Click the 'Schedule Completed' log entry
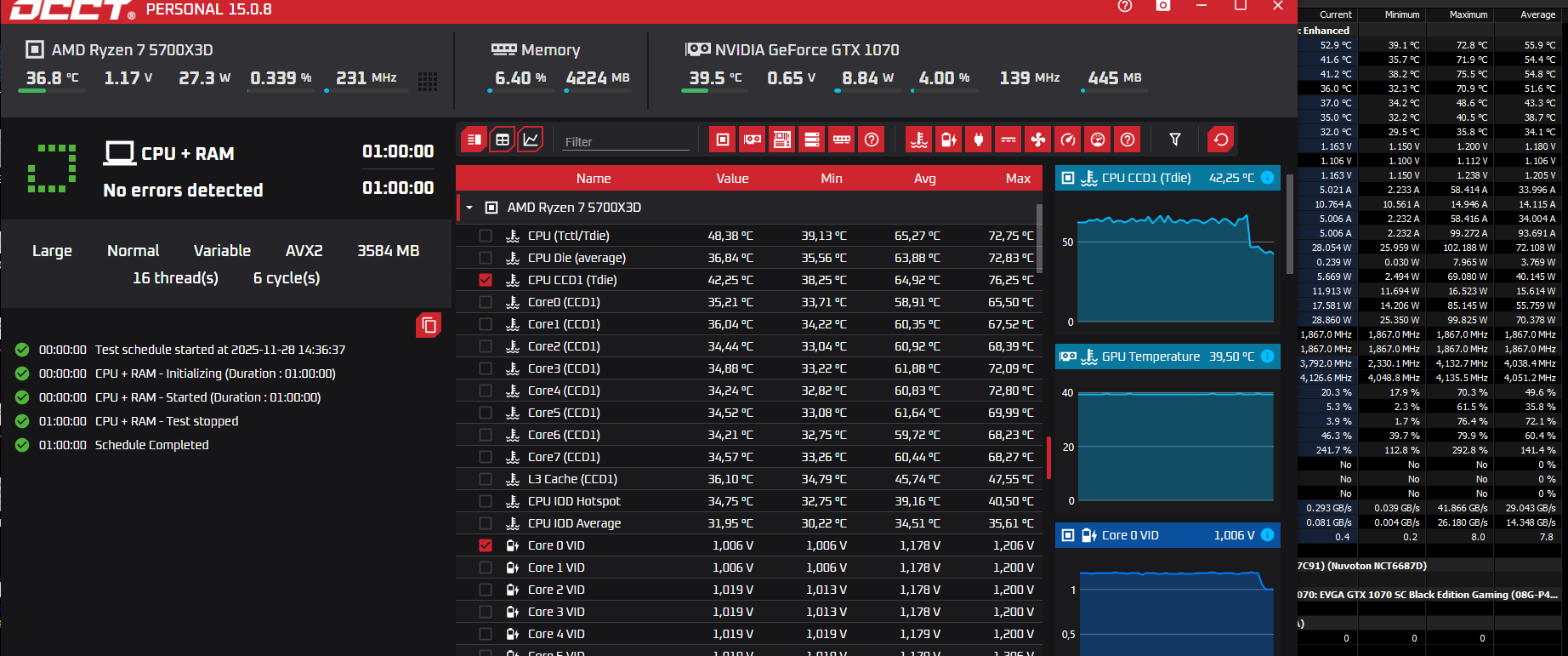1568x656 pixels. click(x=151, y=445)
